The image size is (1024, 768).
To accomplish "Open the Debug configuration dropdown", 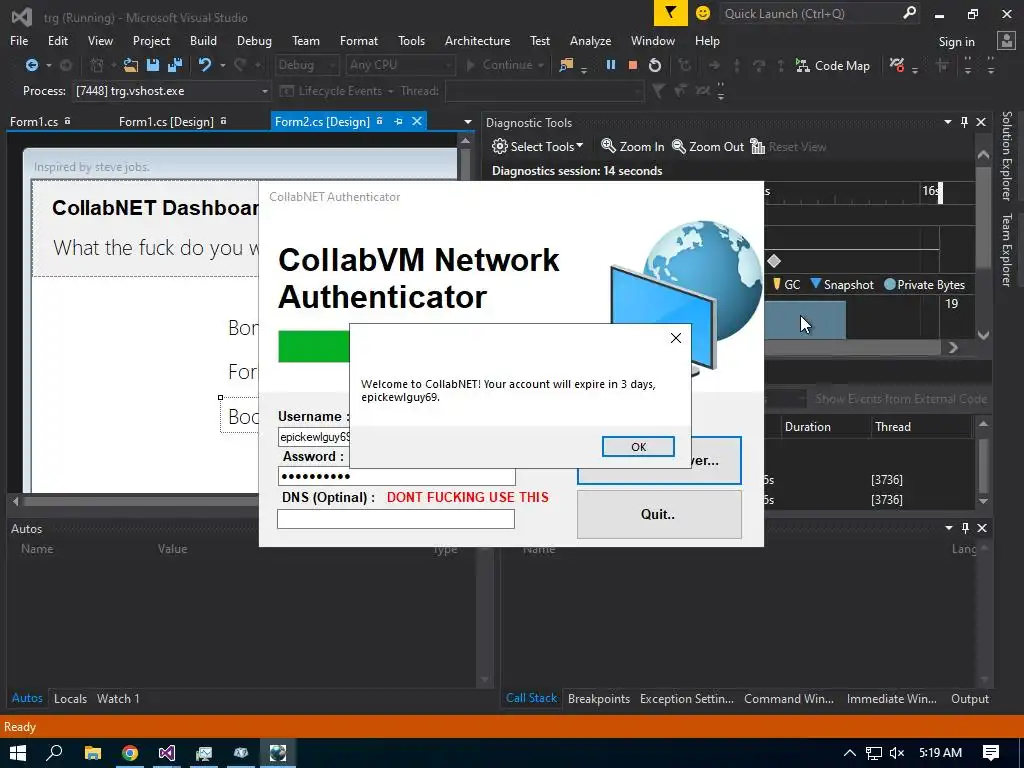I will [307, 65].
